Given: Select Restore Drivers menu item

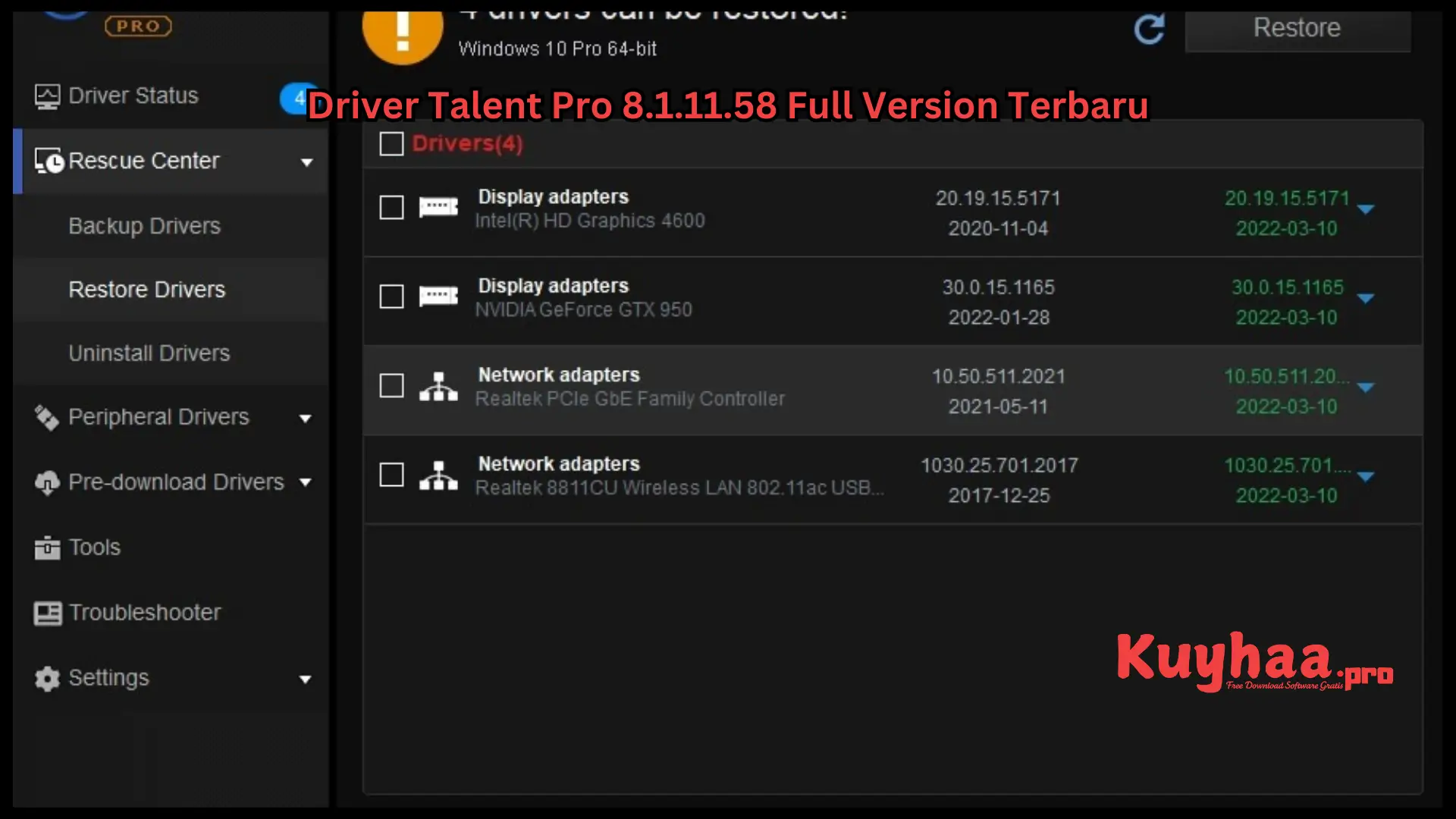Looking at the screenshot, I should (146, 290).
